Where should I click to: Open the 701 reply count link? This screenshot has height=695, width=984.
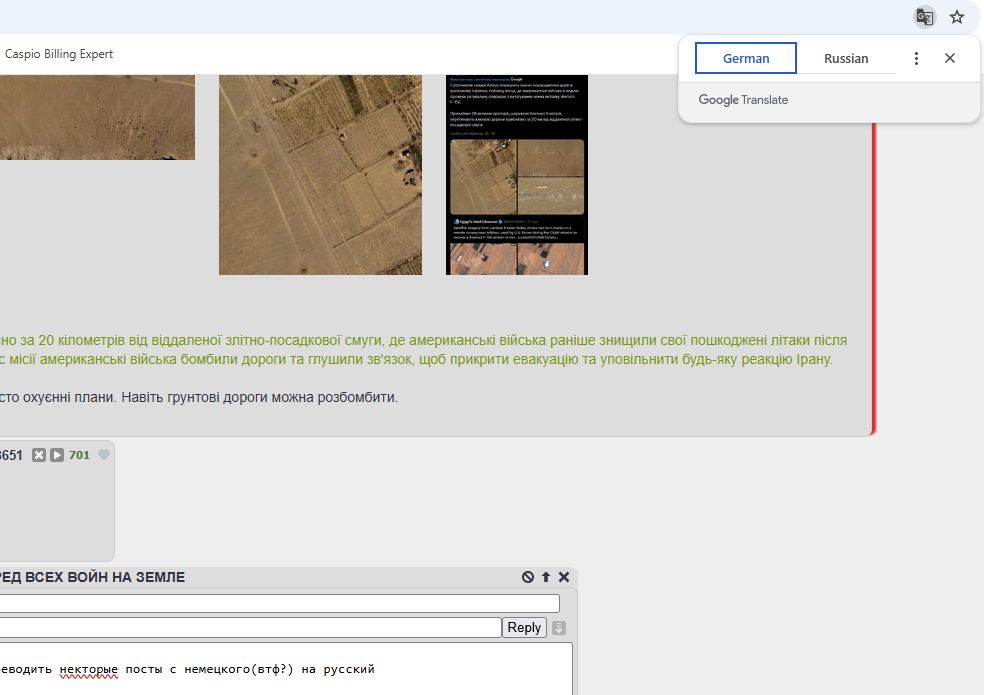click(79, 455)
